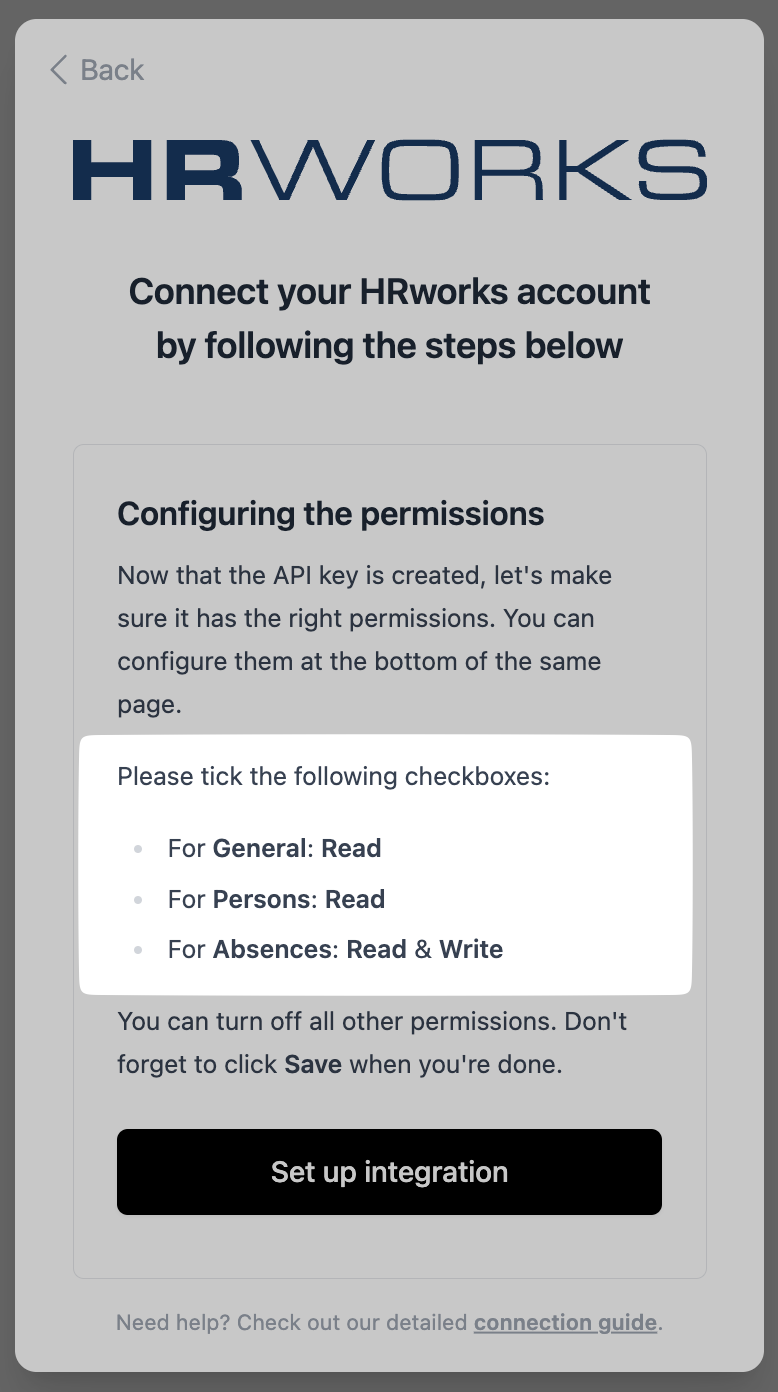Click the HRWORKS logo
This screenshot has height=1392, width=778.
[x=389, y=170]
